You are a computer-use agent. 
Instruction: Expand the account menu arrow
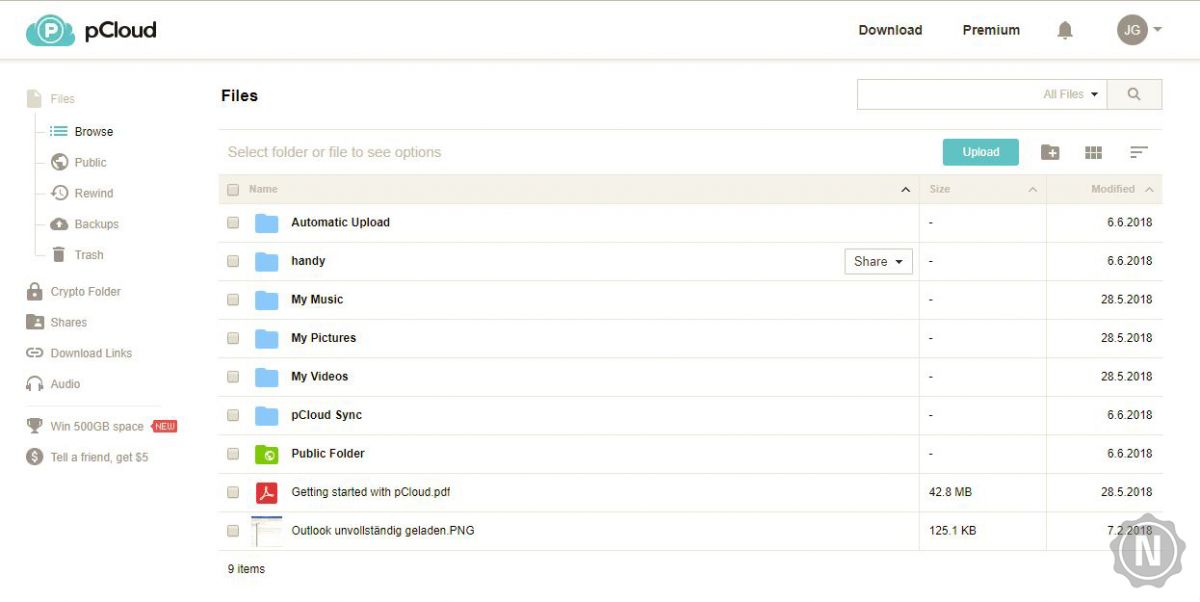[x=1157, y=30]
